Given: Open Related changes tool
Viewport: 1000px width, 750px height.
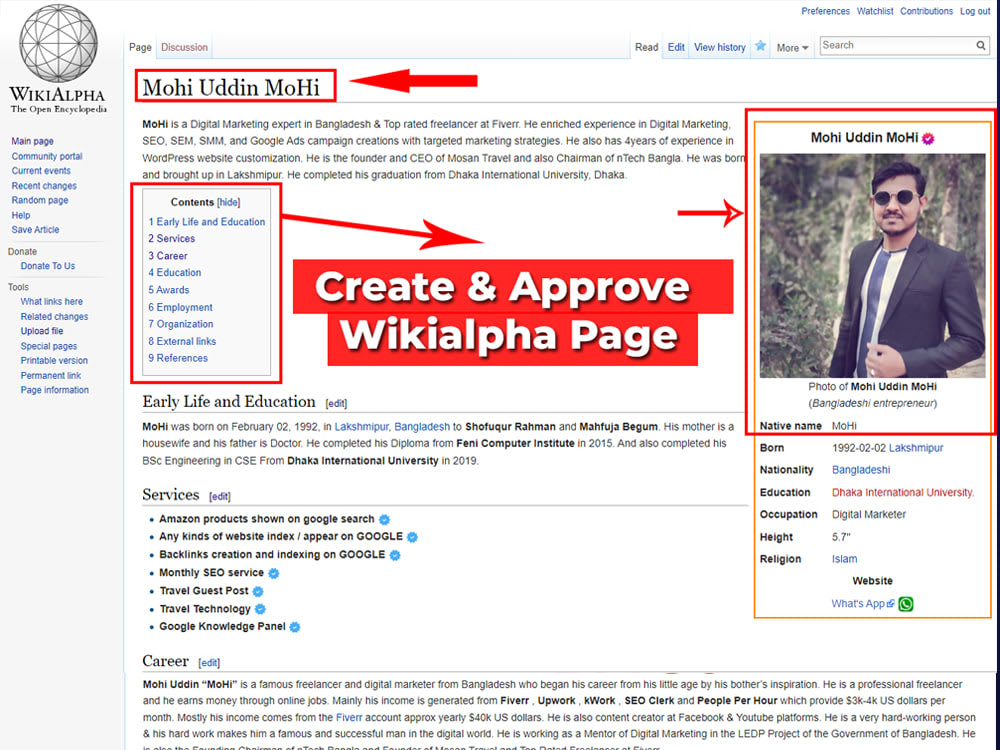Looking at the screenshot, I should pos(54,316).
